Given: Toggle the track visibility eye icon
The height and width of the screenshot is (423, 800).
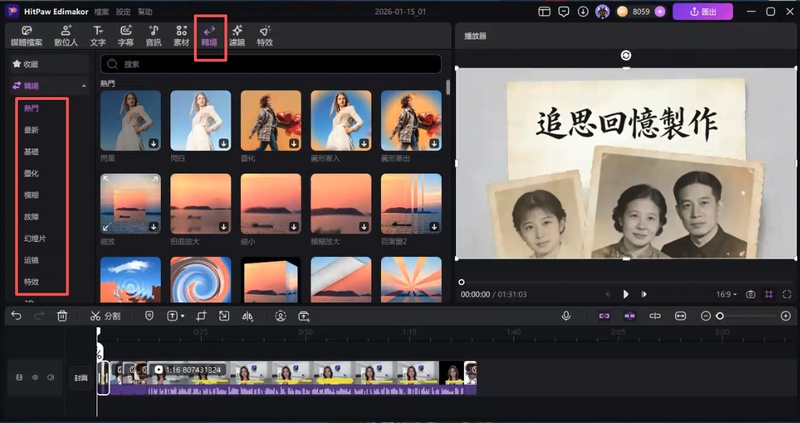Looking at the screenshot, I should [x=35, y=378].
